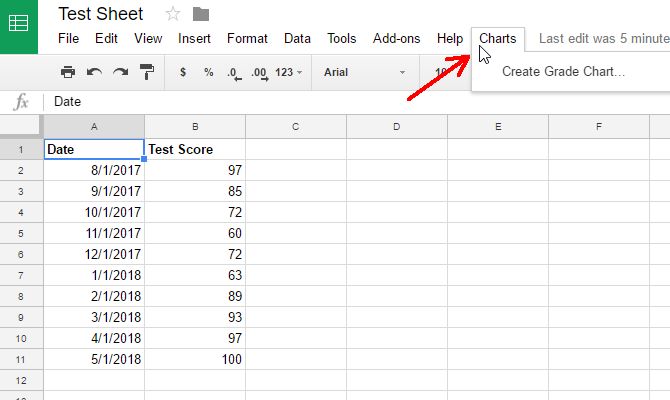Click the score 72 beside 10/1/2017
The image size is (670, 400).
coord(195,212)
